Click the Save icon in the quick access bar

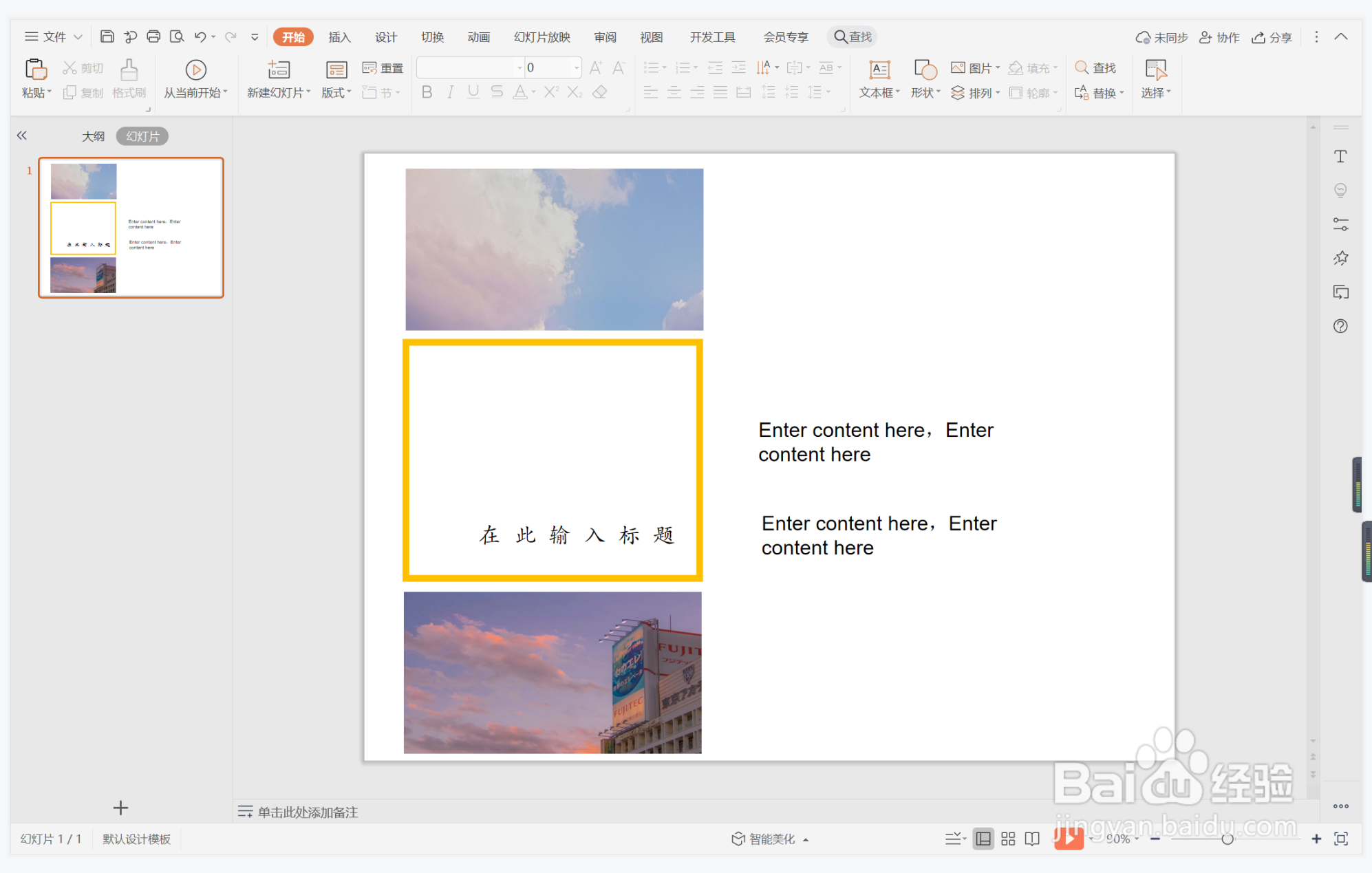pyautogui.click(x=107, y=36)
